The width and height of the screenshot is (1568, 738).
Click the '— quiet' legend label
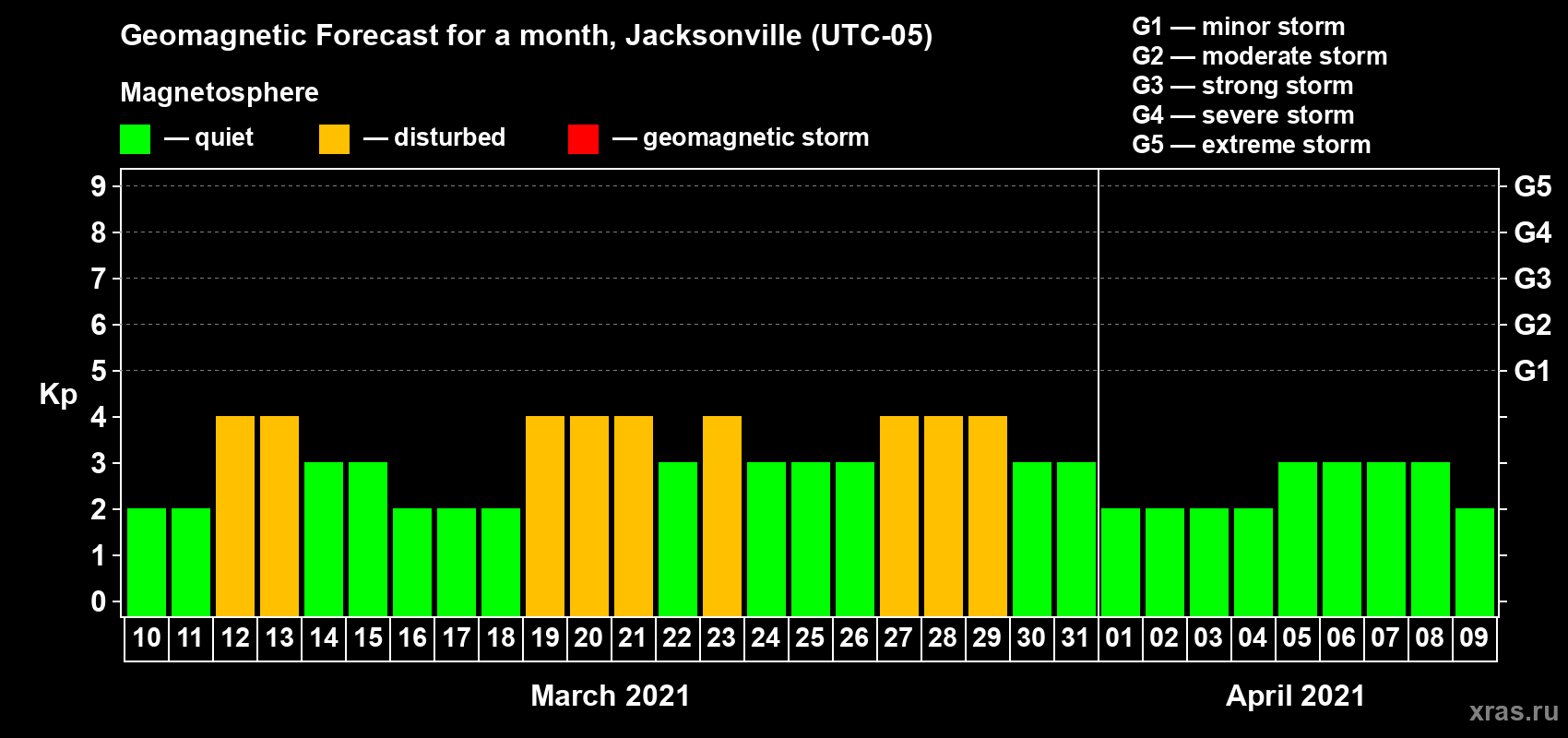tap(208, 137)
